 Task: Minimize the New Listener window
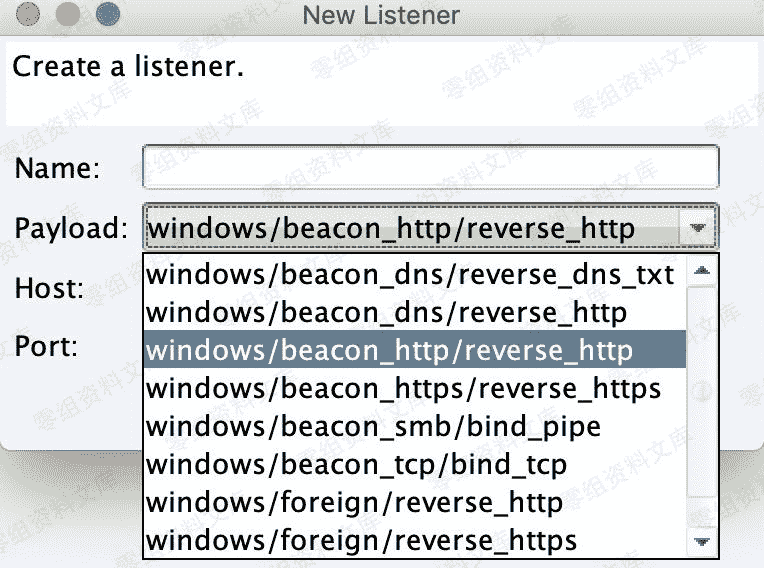click(67, 15)
